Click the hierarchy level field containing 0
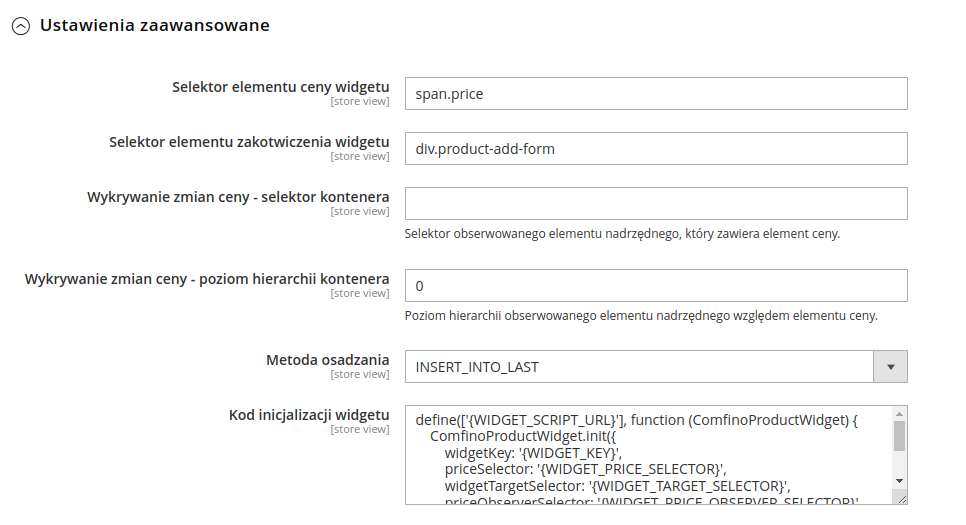Image resolution: width=966 pixels, height=525 pixels. click(655, 286)
